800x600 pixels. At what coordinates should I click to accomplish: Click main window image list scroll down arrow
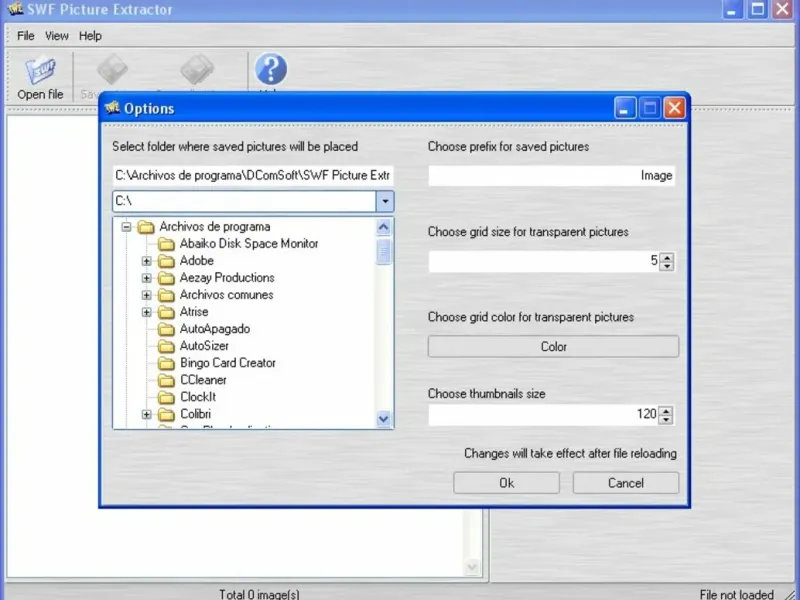click(472, 567)
